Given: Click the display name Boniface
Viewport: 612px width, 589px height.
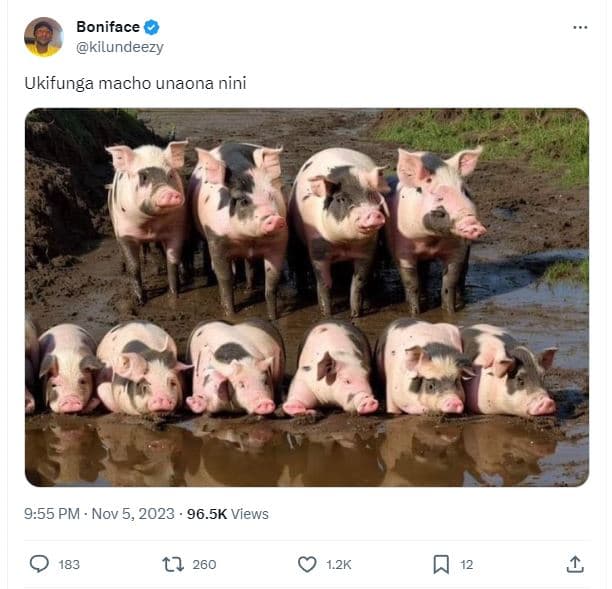Looking at the screenshot, I should 108,27.
